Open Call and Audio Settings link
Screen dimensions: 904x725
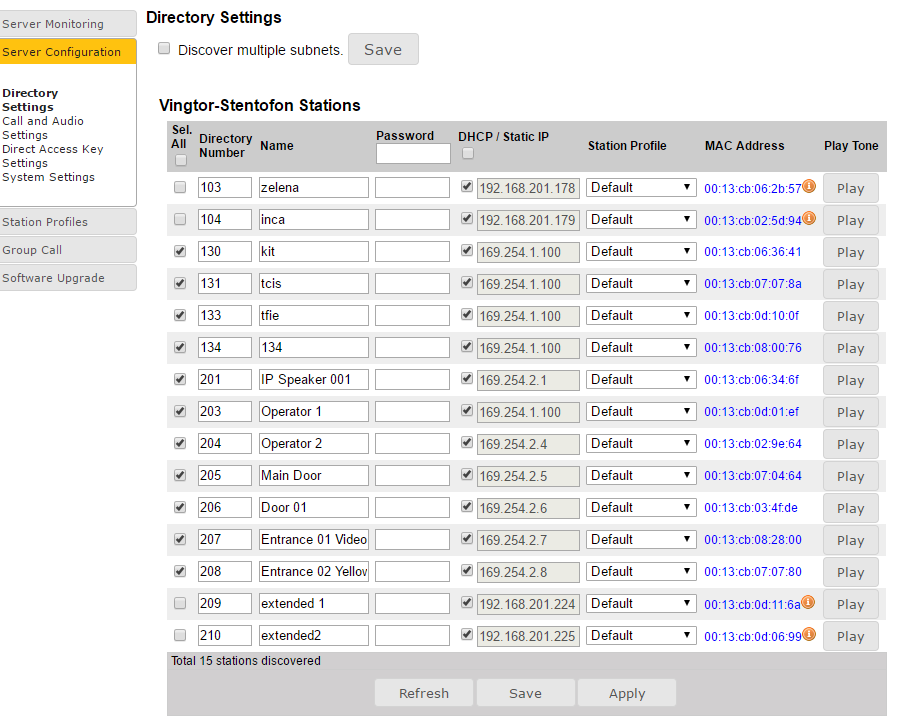(43, 128)
